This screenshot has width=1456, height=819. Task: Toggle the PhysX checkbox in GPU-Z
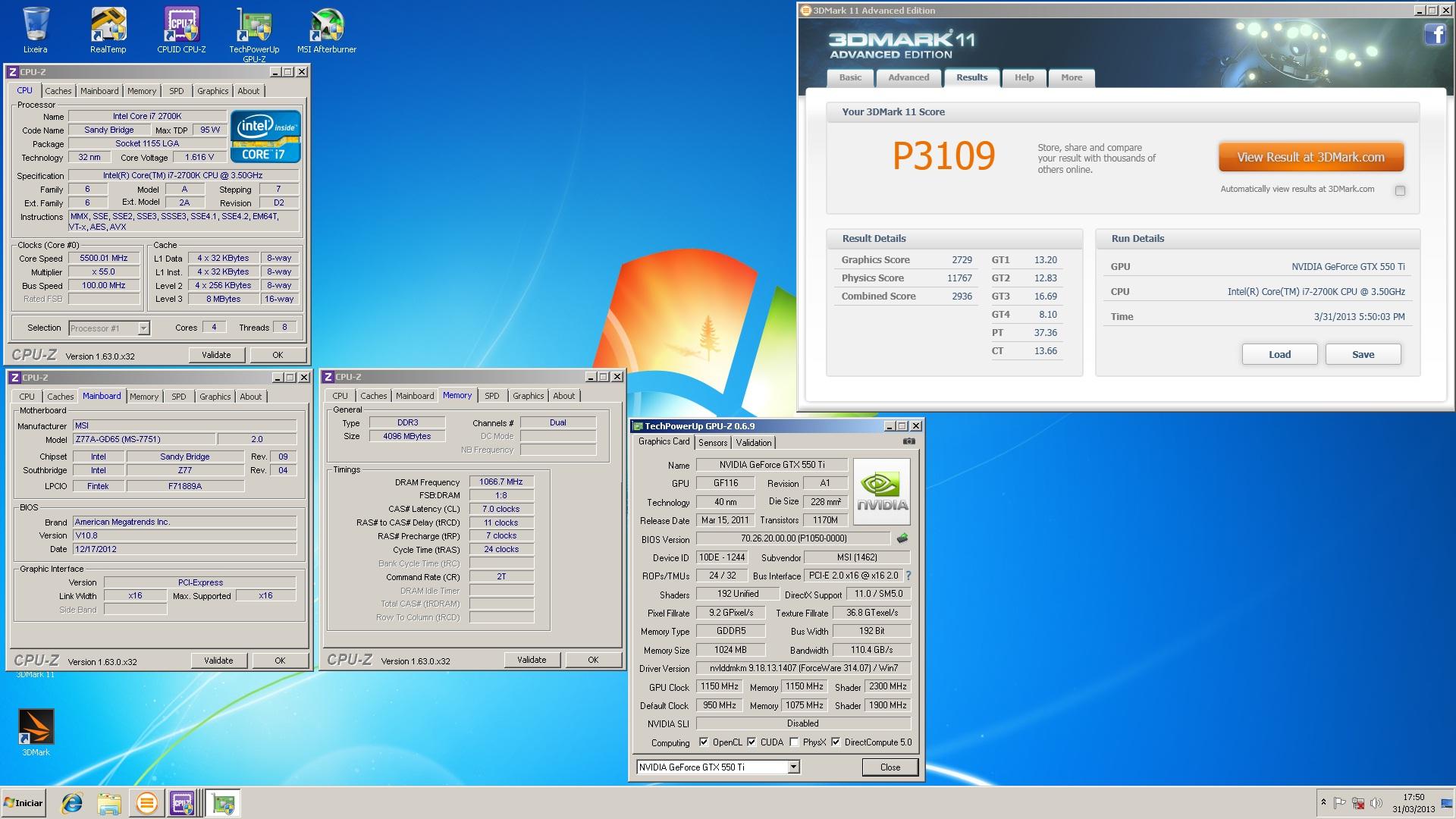(x=794, y=742)
